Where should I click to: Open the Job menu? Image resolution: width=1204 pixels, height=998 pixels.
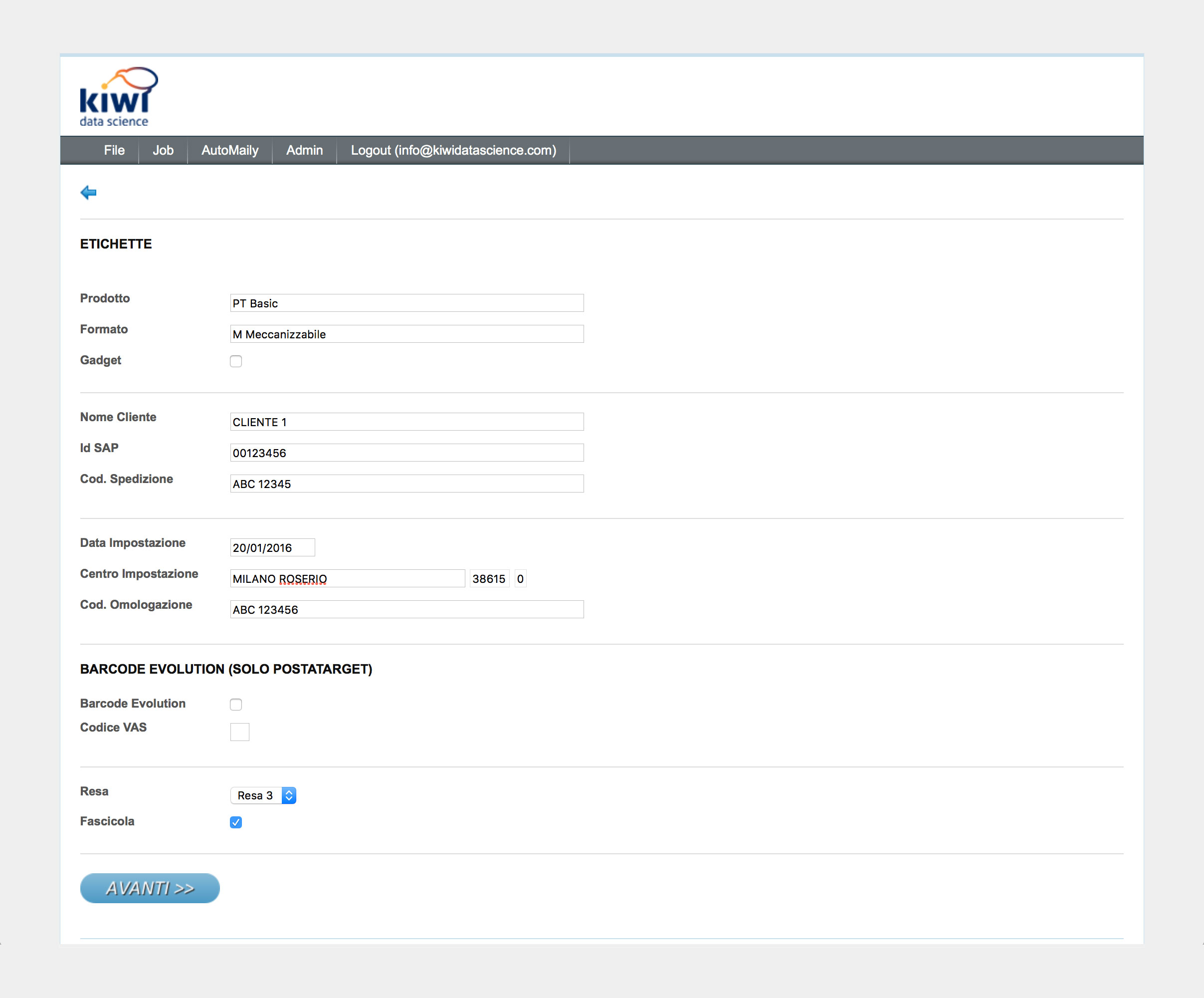163,150
